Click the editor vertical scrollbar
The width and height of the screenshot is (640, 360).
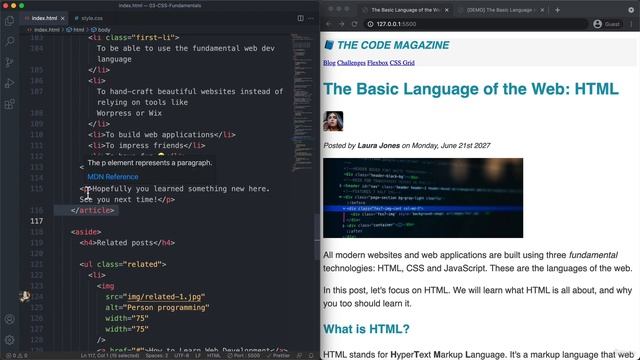click(317, 237)
